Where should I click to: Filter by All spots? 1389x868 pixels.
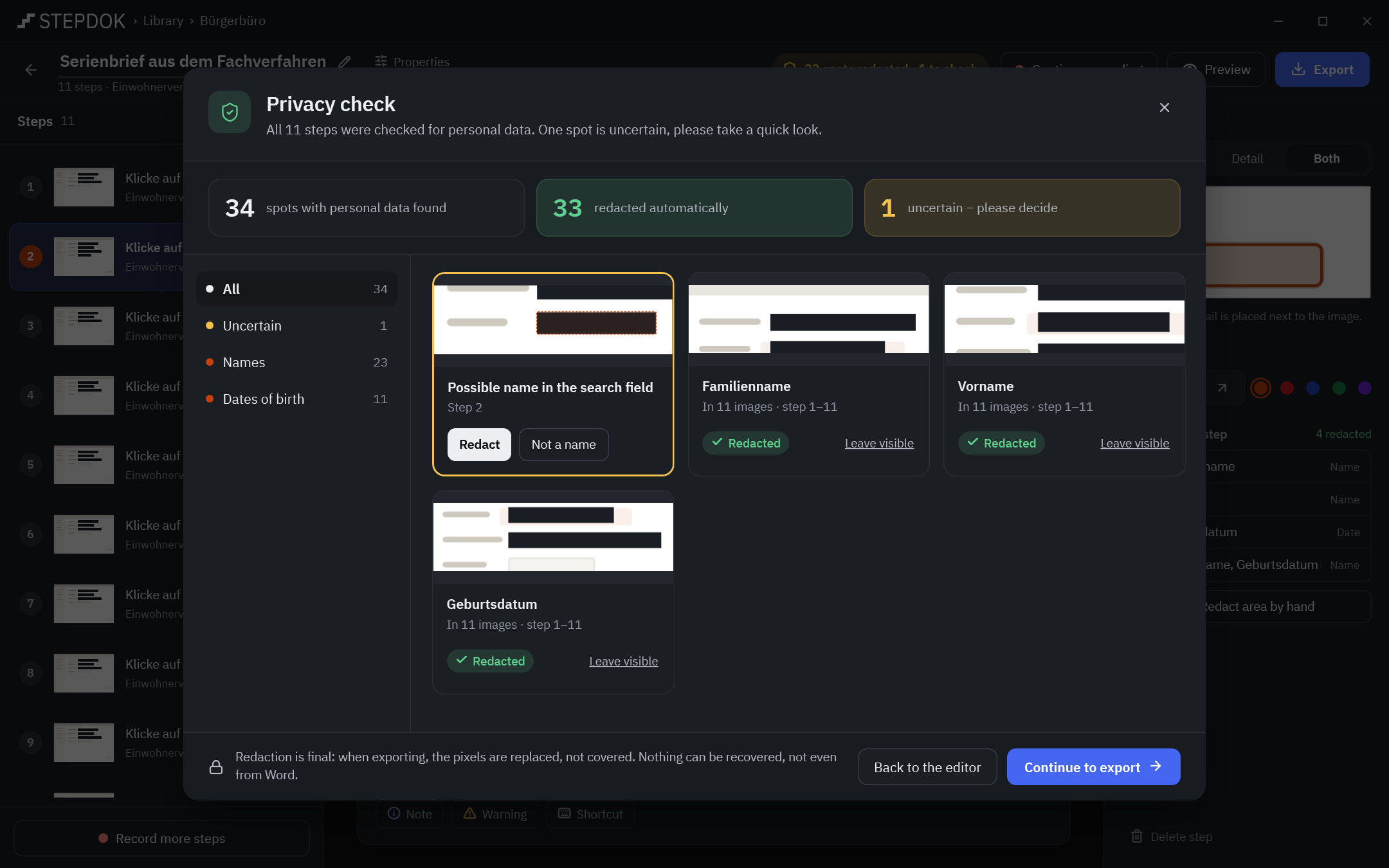(296, 289)
